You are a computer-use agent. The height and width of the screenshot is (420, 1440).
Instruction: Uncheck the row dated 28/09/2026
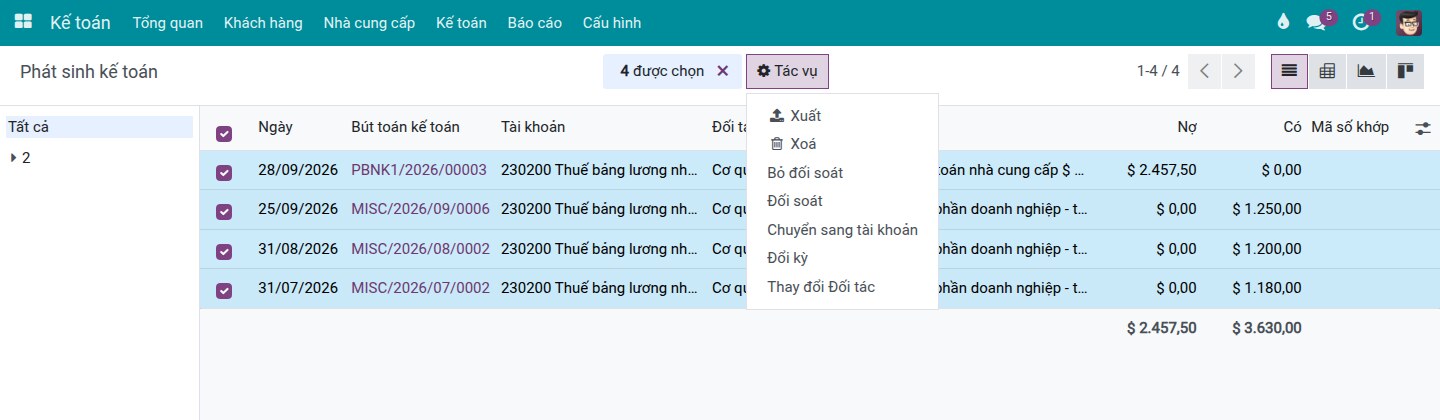click(224, 172)
